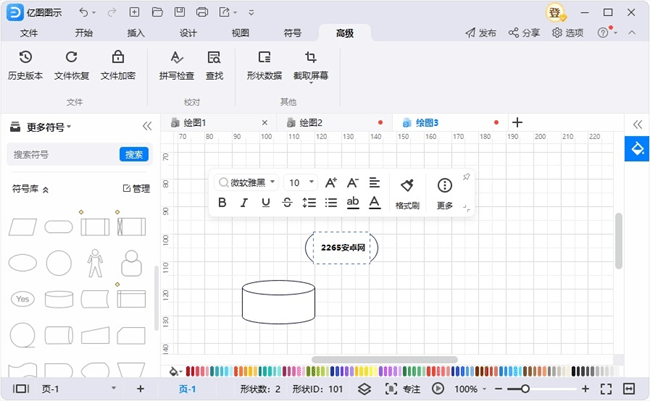This screenshot has width=650, height=401.
Task: Click the zoom slider in status bar
Action: [525, 388]
